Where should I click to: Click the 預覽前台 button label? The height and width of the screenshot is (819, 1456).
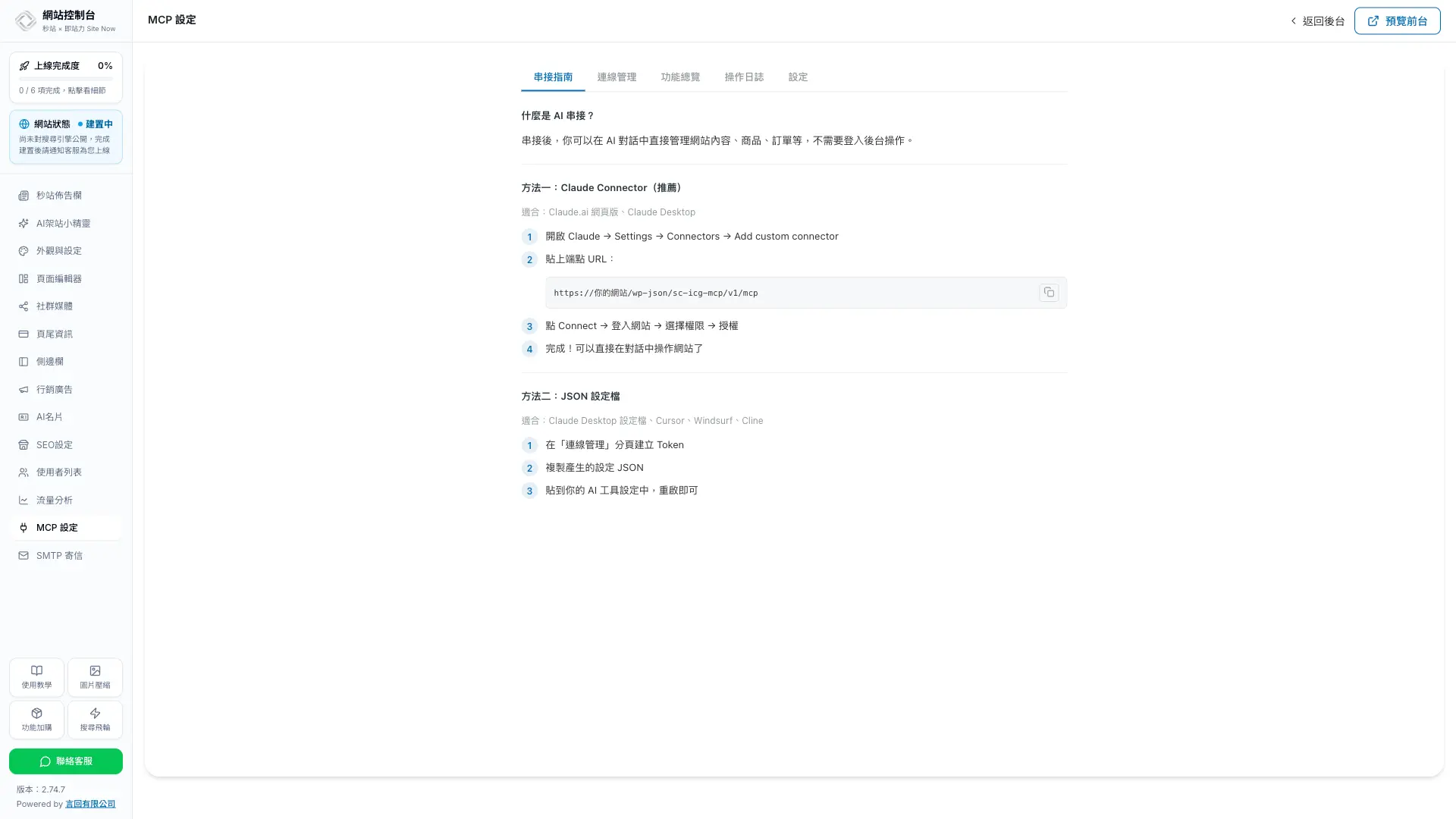pyautogui.click(x=1406, y=21)
